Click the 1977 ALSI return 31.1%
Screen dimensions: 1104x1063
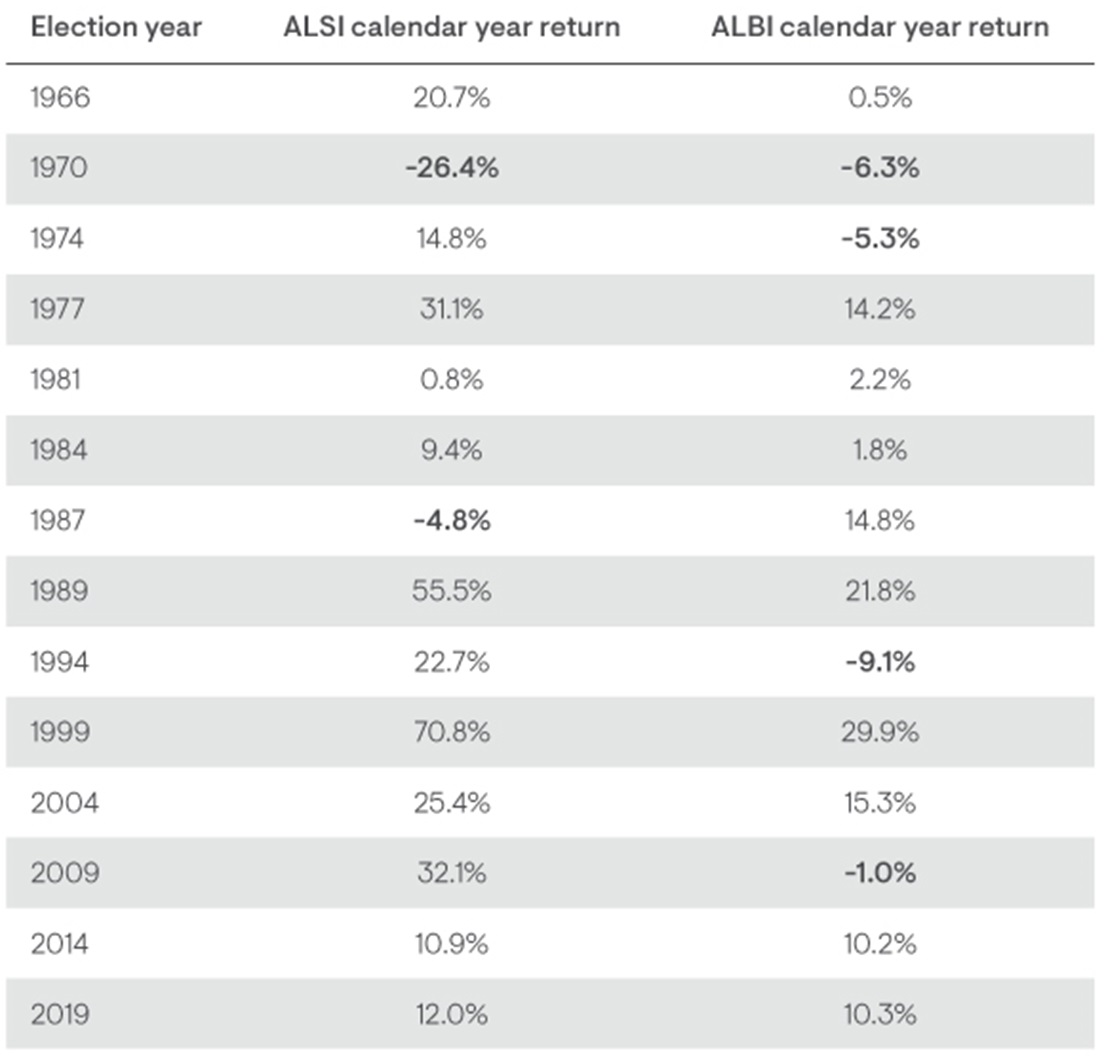pos(452,310)
